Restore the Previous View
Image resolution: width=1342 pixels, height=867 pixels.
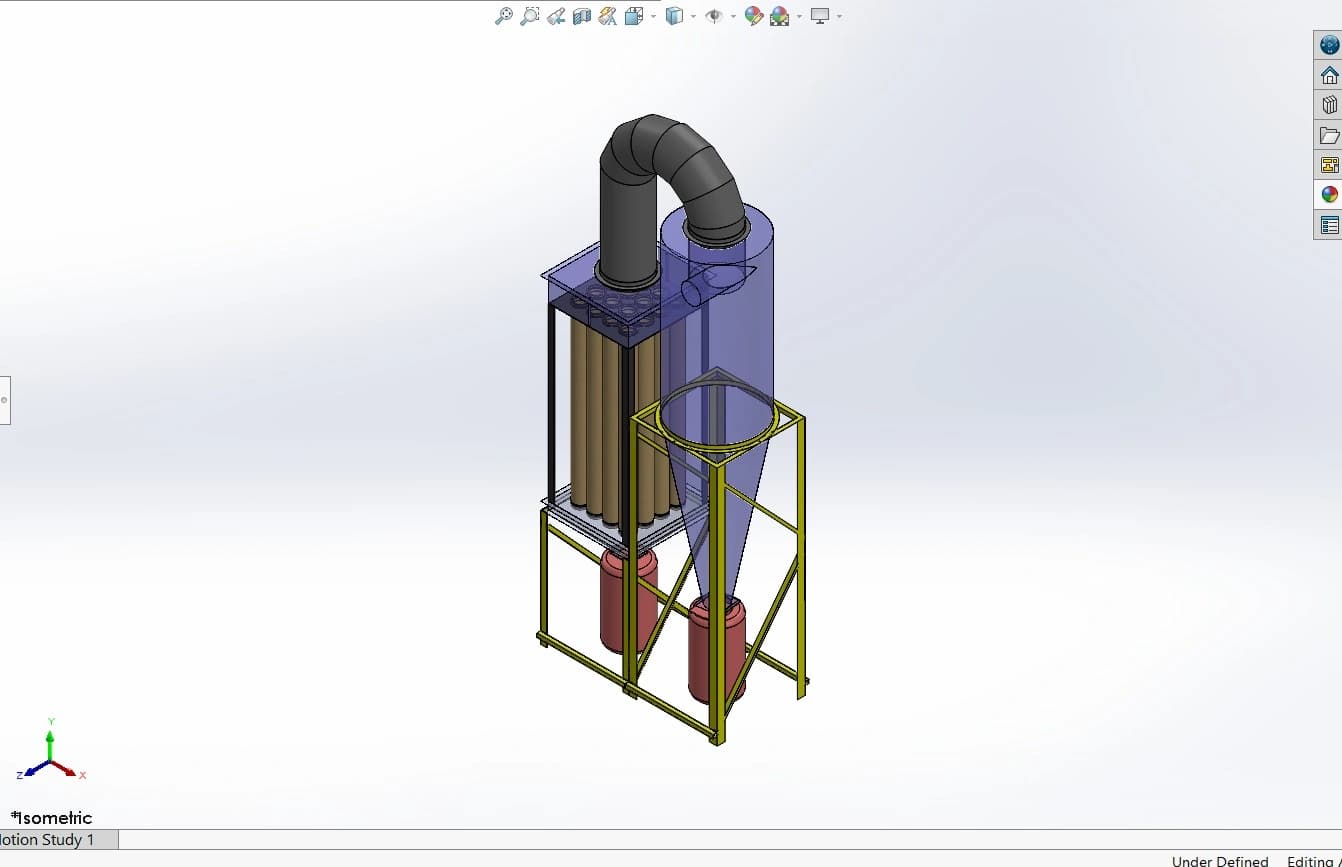[x=555, y=16]
